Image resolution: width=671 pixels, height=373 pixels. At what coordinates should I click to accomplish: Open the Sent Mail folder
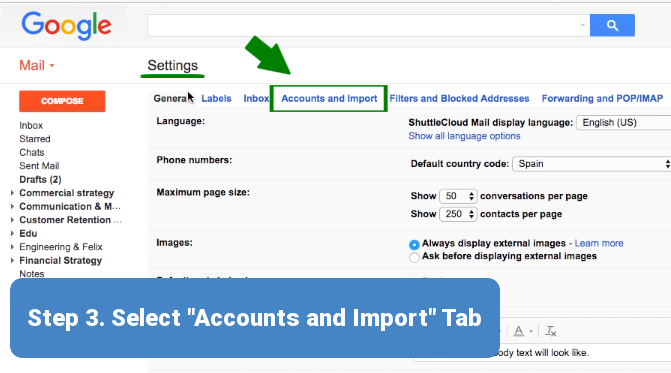pyautogui.click(x=39, y=166)
